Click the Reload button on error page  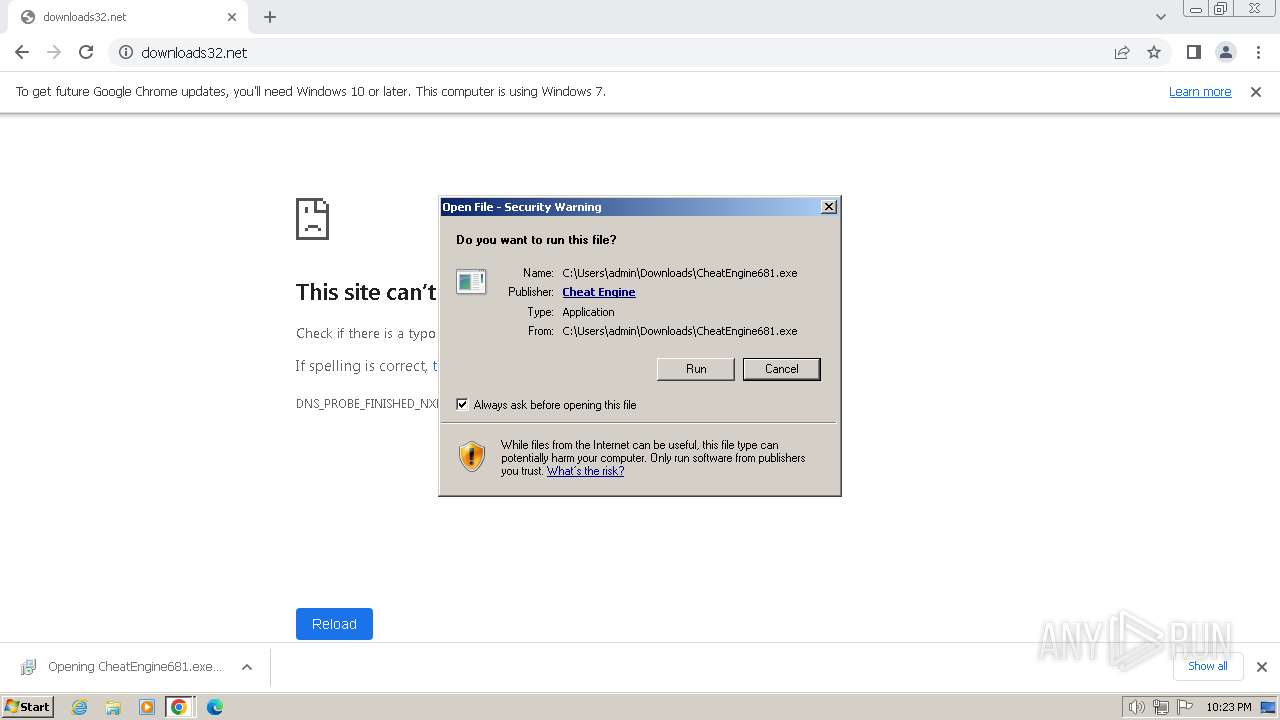[334, 624]
